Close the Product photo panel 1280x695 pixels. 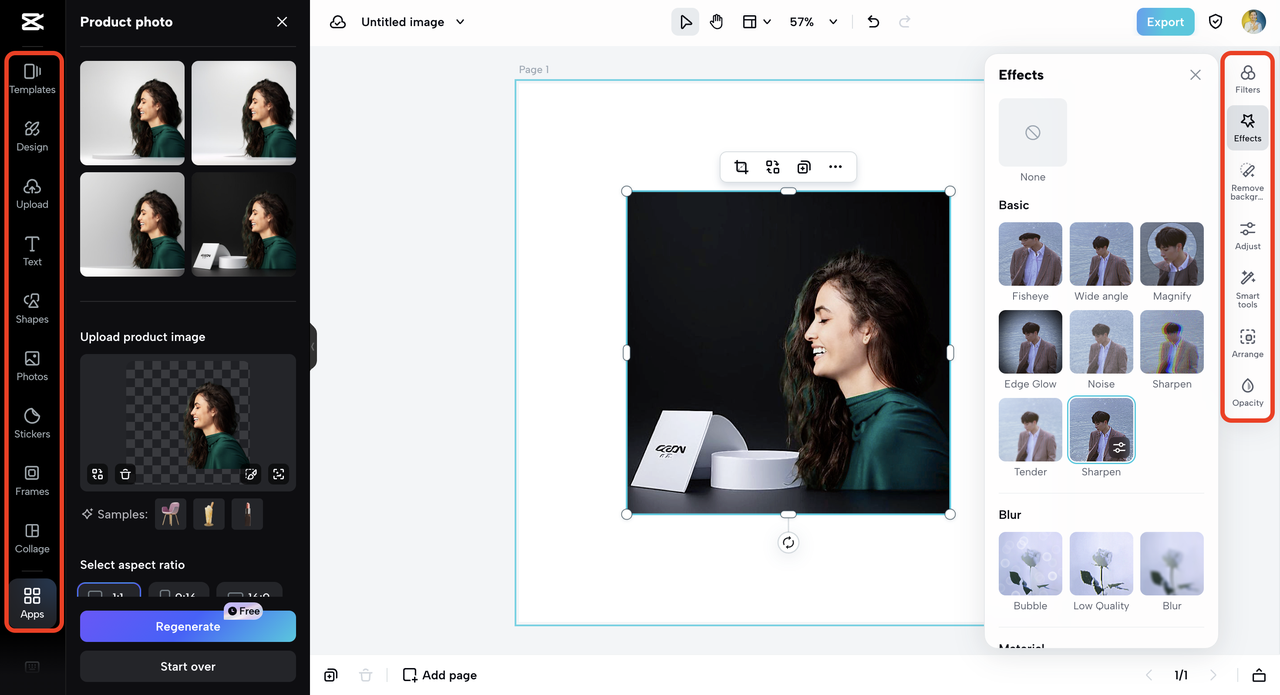click(x=282, y=22)
